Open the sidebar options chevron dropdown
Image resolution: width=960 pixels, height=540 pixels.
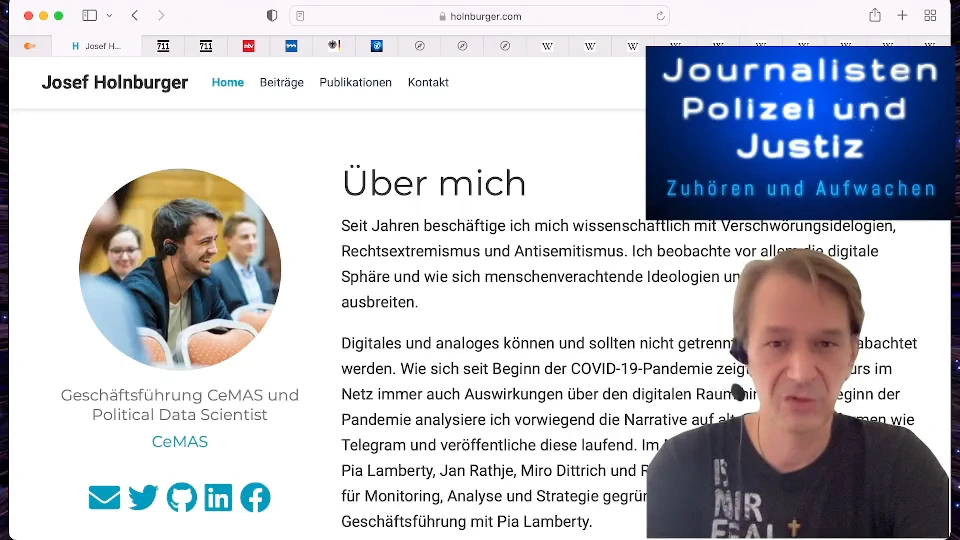(x=110, y=16)
